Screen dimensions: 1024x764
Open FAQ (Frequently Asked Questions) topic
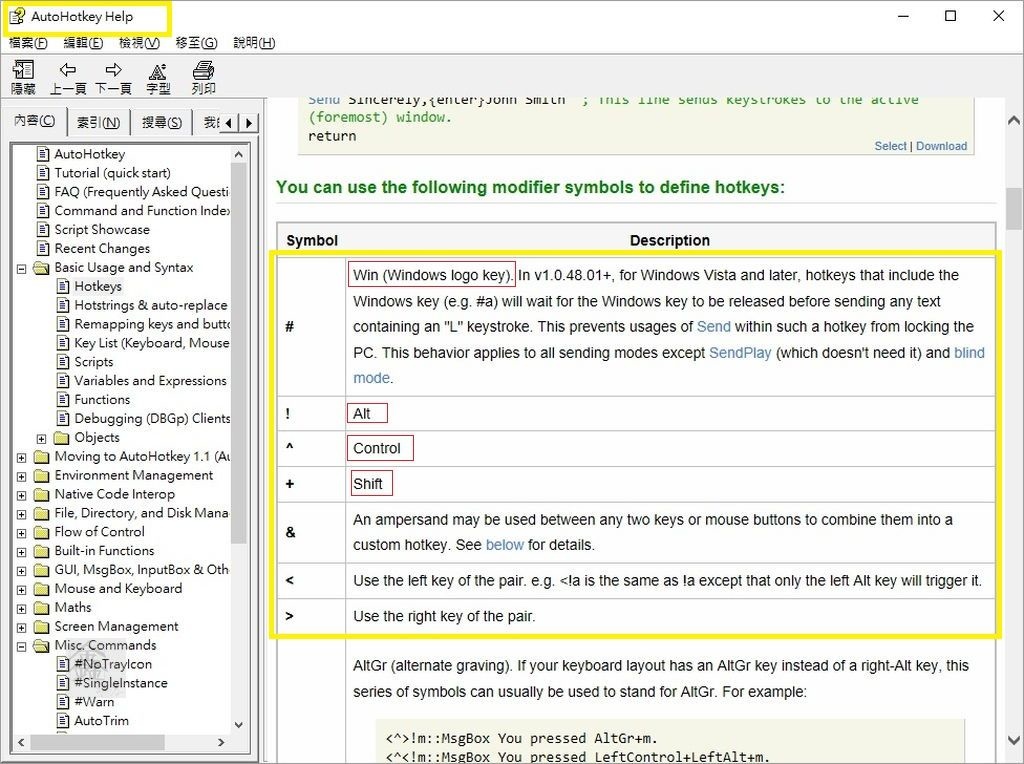tap(142, 192)
